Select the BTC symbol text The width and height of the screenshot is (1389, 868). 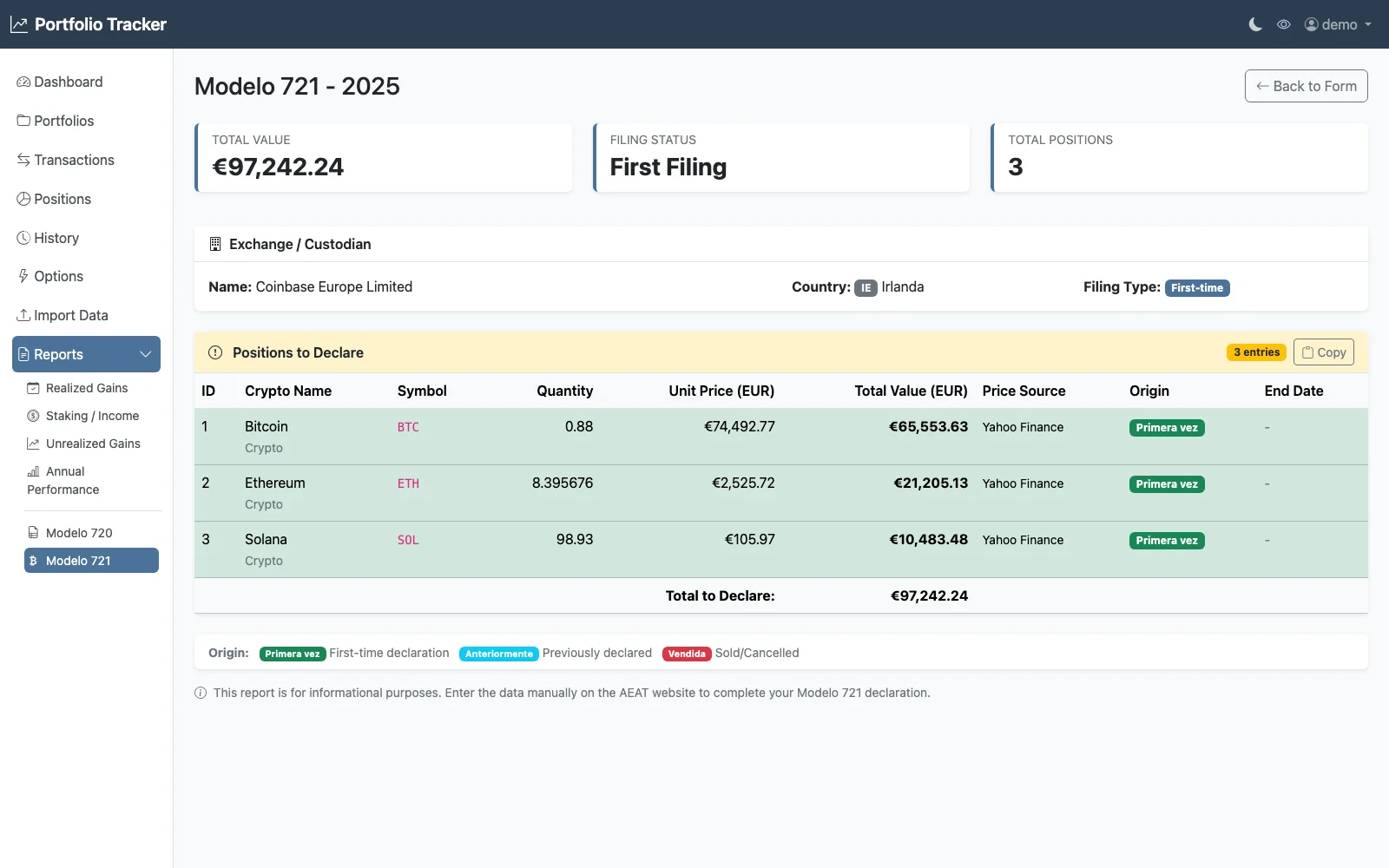pos(408,427)
